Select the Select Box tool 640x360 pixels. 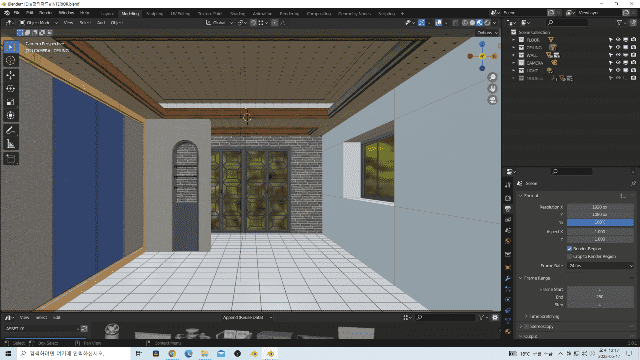11,47
